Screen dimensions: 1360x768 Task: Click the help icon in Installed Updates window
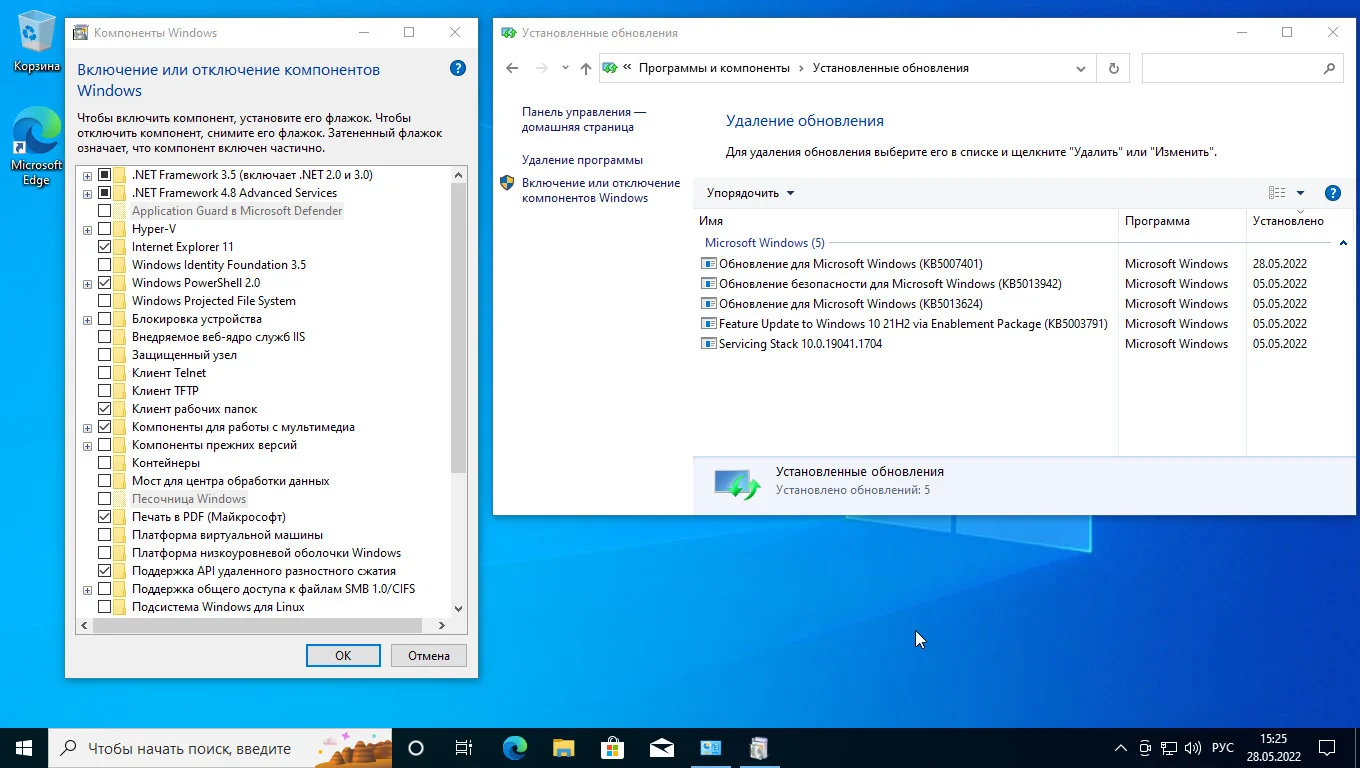pos(1332,193)
